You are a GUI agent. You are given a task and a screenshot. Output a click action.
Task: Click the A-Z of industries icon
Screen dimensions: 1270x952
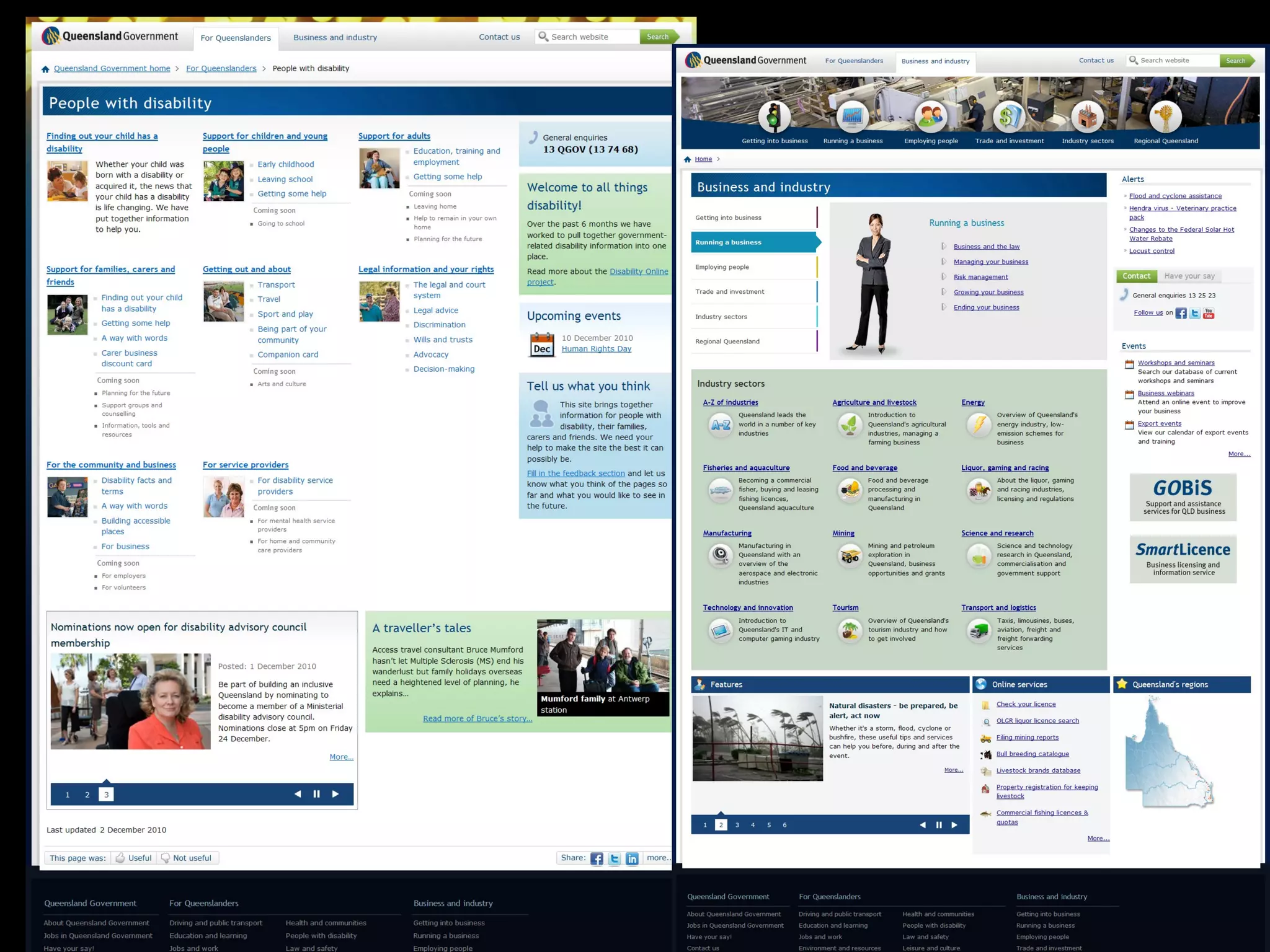pos(721,425)
